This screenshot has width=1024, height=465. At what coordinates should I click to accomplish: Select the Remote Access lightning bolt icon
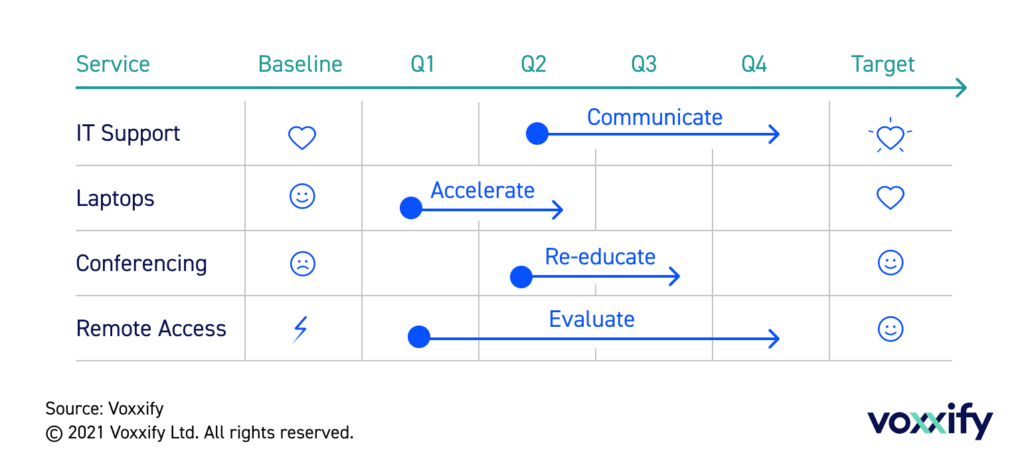click(x=300, y=329)
